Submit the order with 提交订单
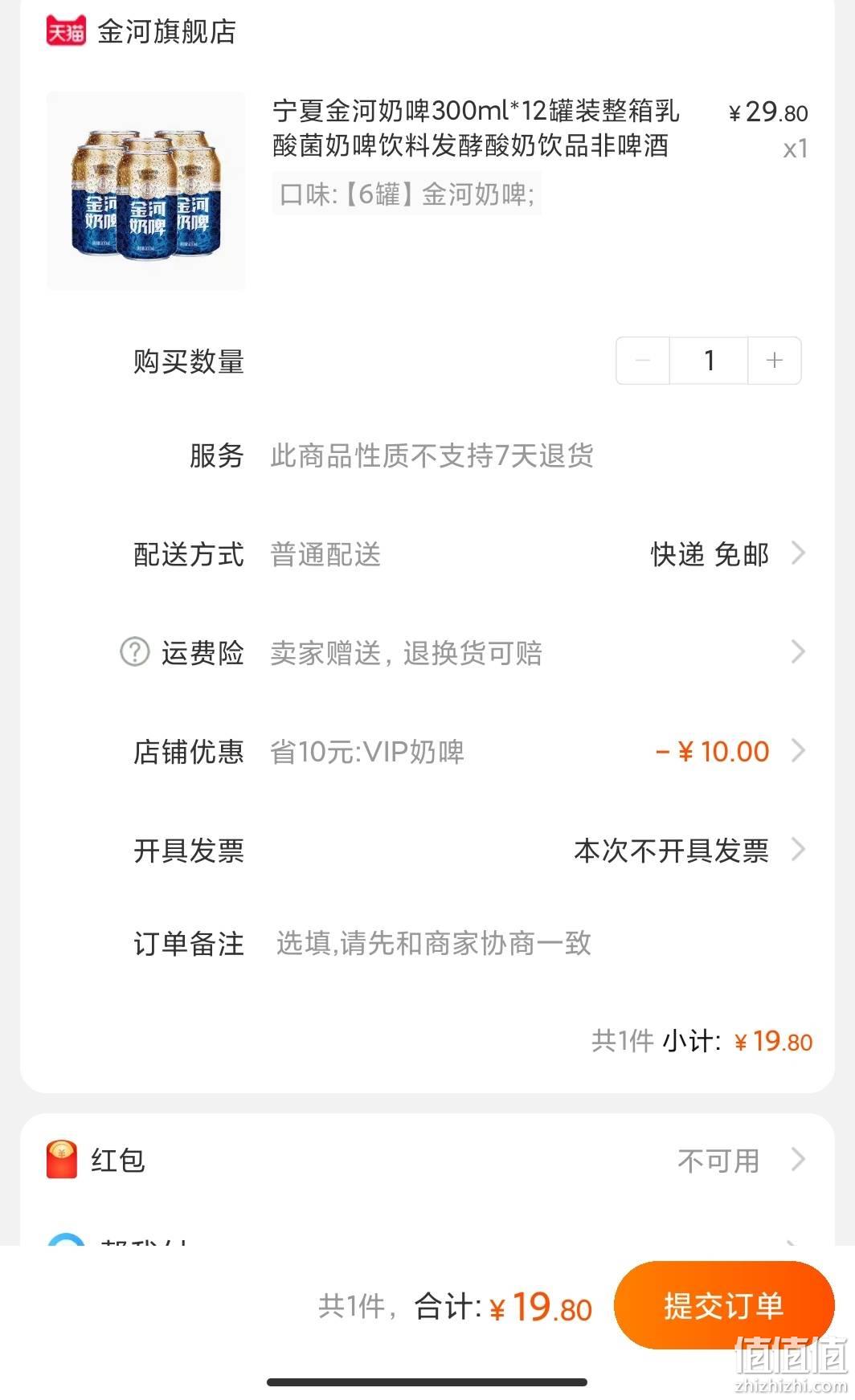This screenshot has width=855, height=1400. (x=724, y=1305)
